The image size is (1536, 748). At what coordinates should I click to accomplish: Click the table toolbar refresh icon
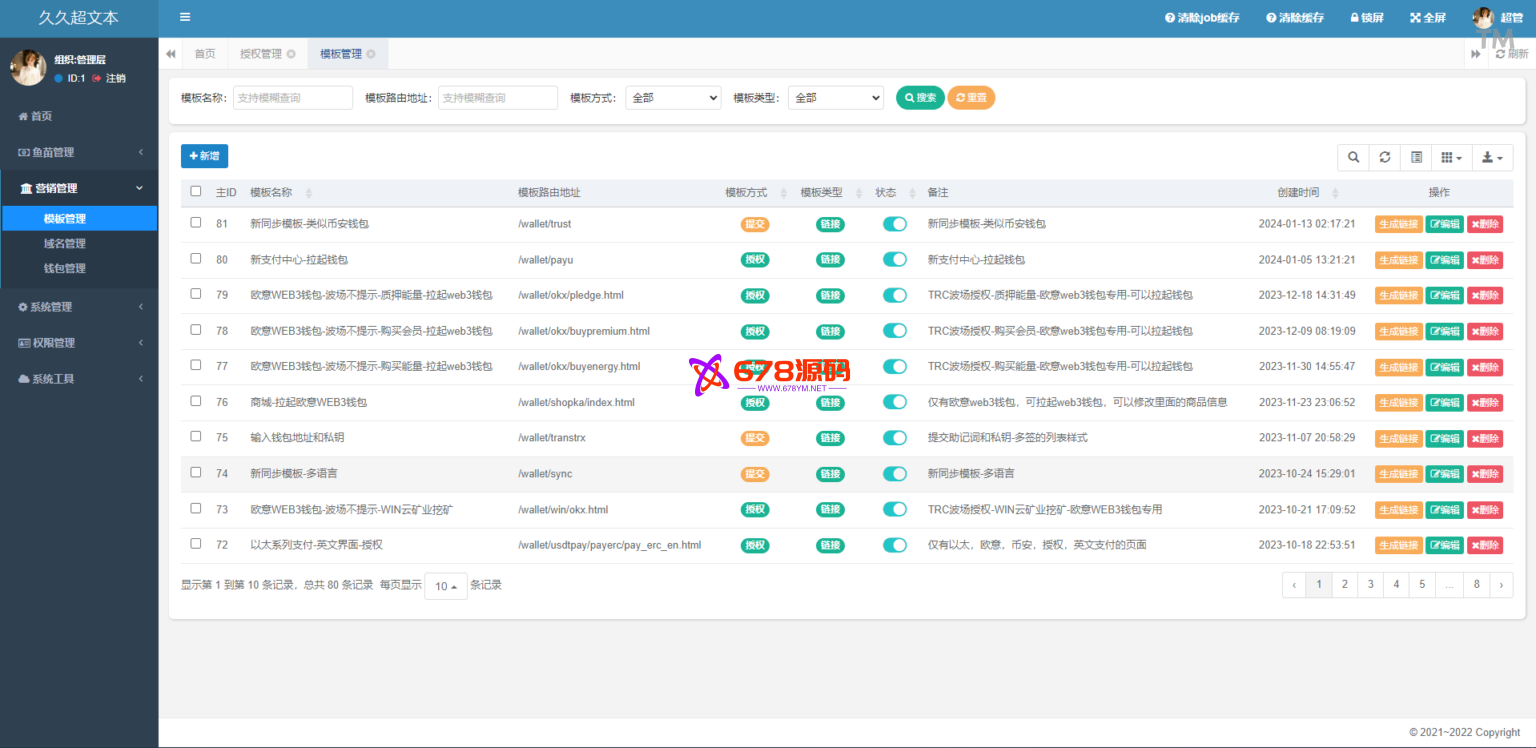[1385, 157]
